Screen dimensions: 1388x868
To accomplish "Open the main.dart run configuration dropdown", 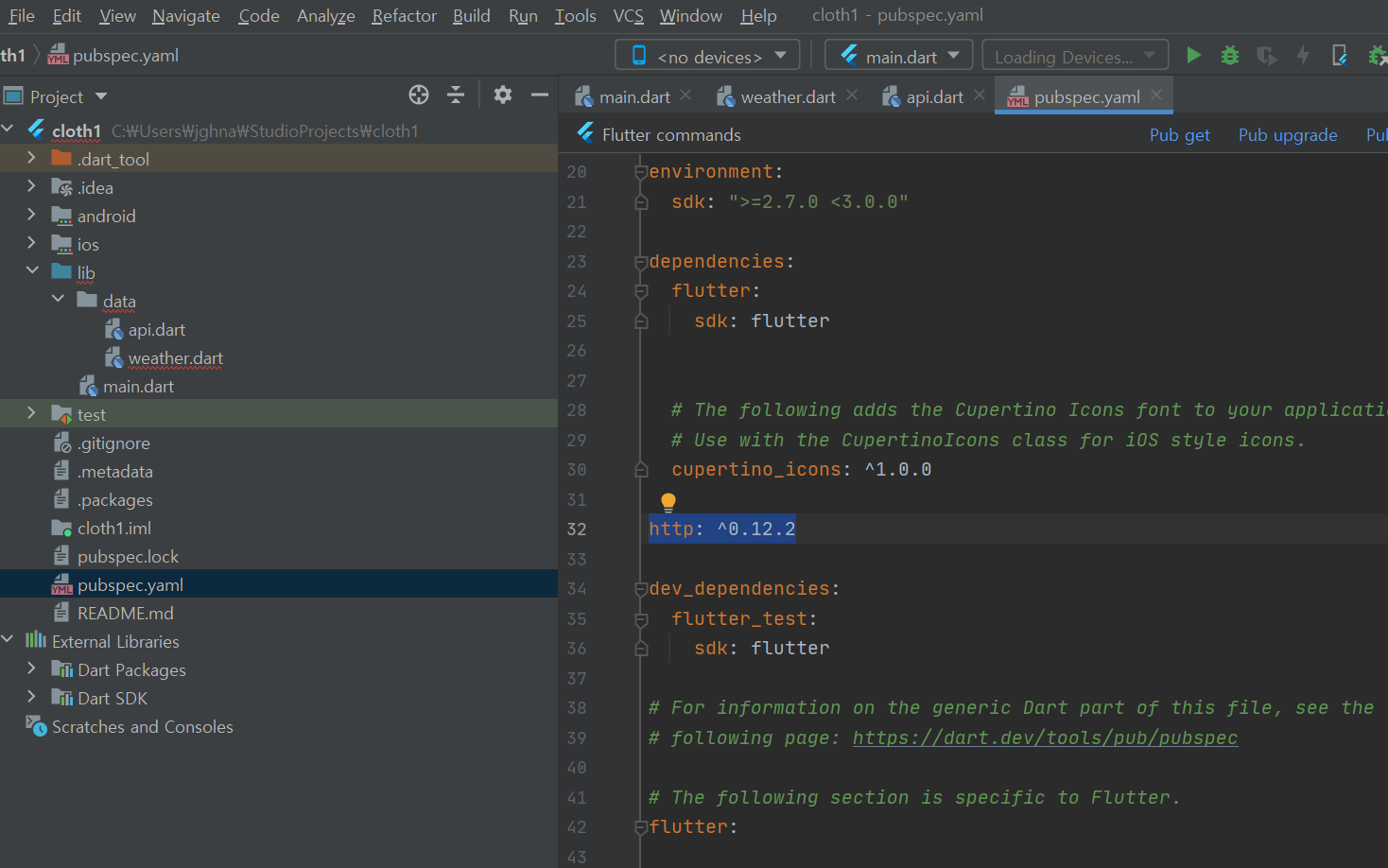I will [901, 56].
